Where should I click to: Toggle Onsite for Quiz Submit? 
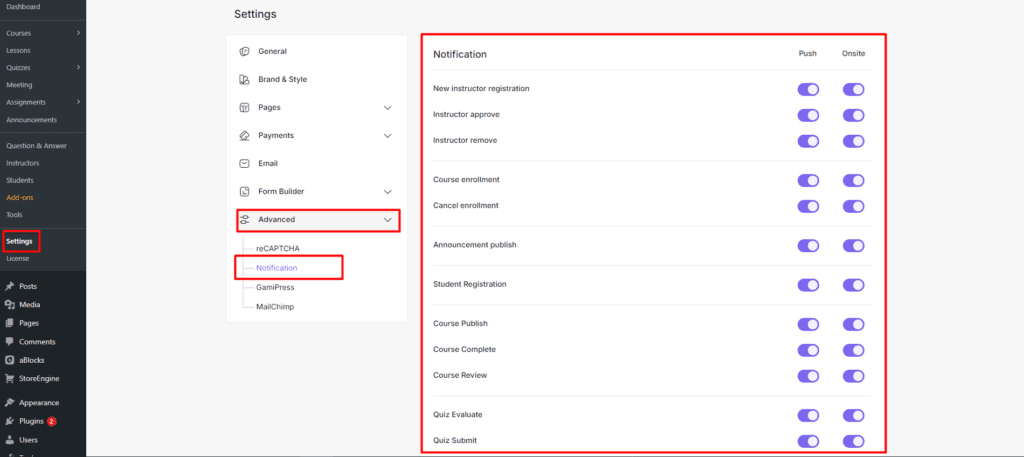pyautogui.click(x=854, y=442)
